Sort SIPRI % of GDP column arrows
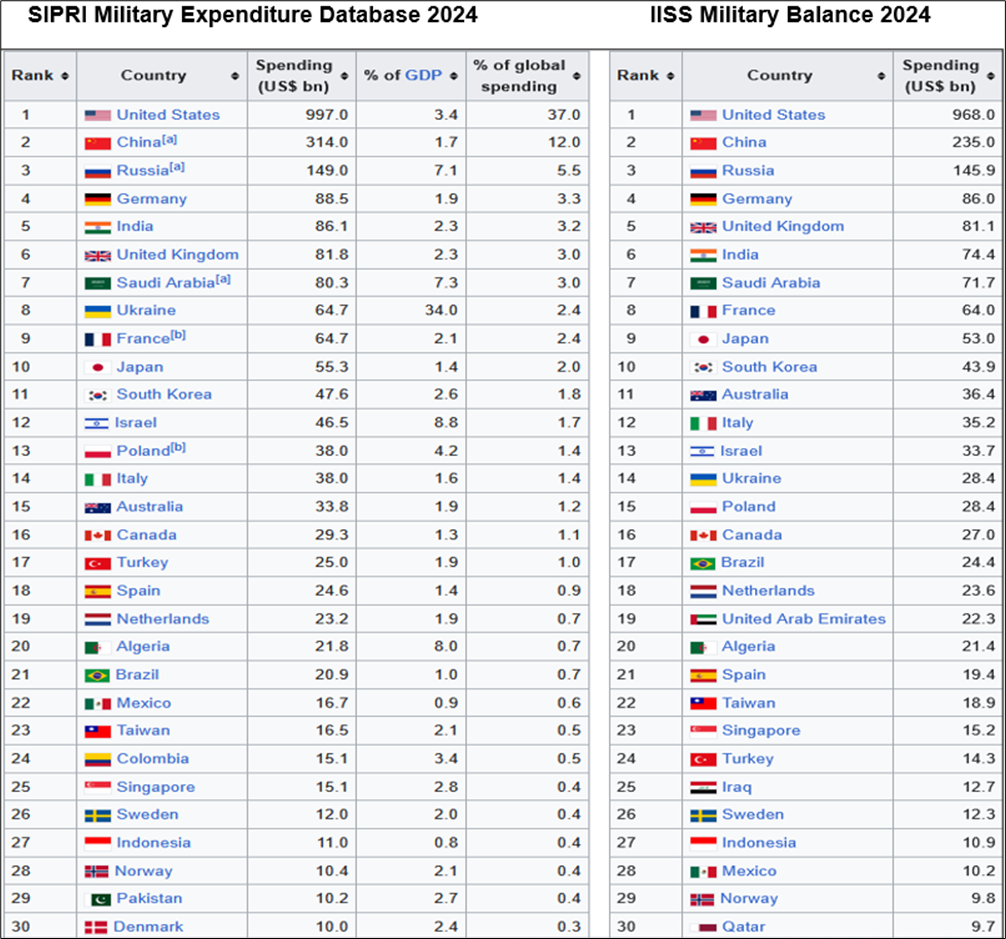This screenshot has width=1006, height=939. tap(454, 76)
